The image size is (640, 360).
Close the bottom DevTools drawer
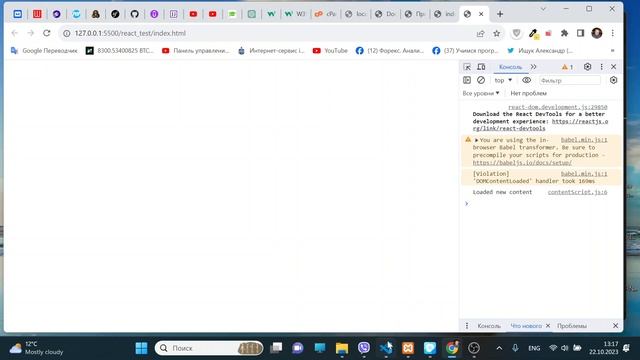coord(616,325)
